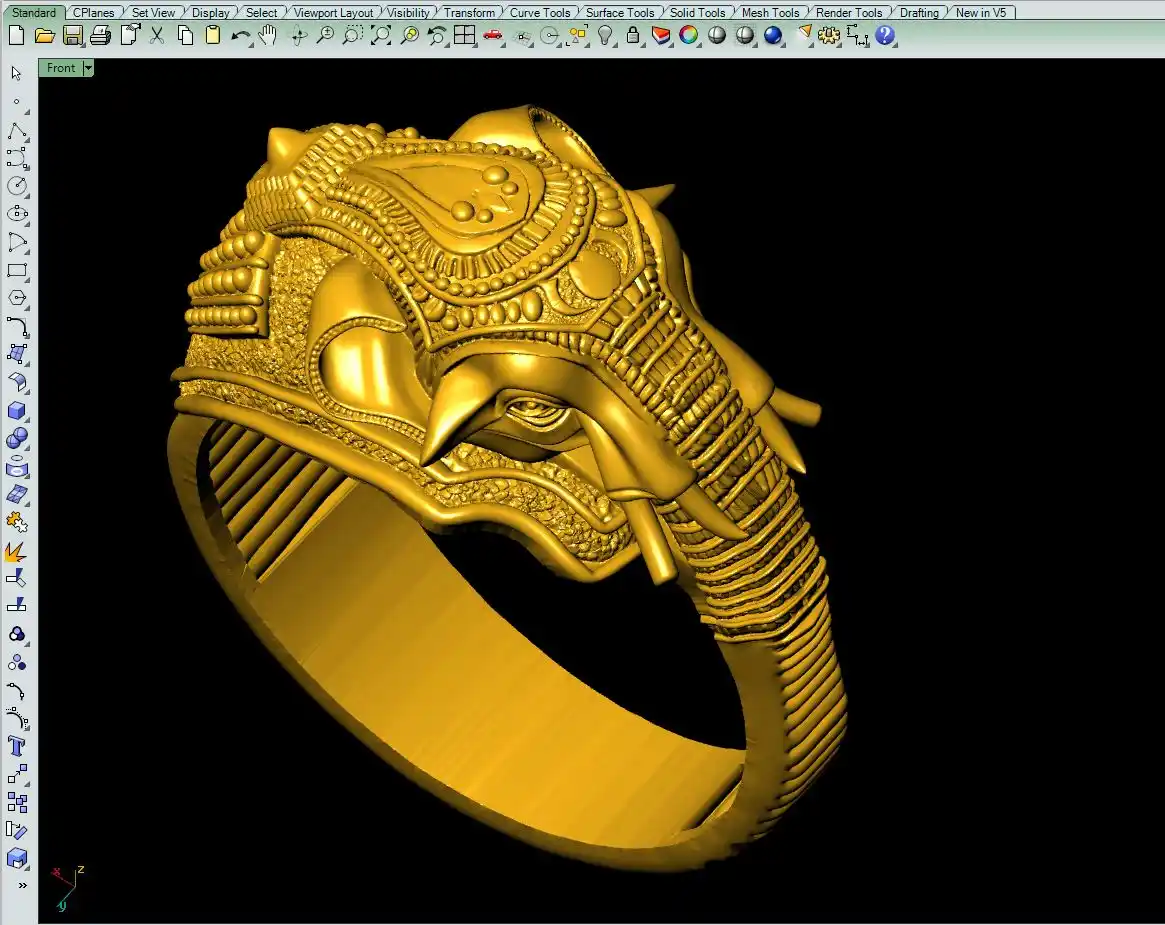1165x925 pixels.
Task: Select the Polyline tool in the sidebar
Action: click(x=17, y=132)
